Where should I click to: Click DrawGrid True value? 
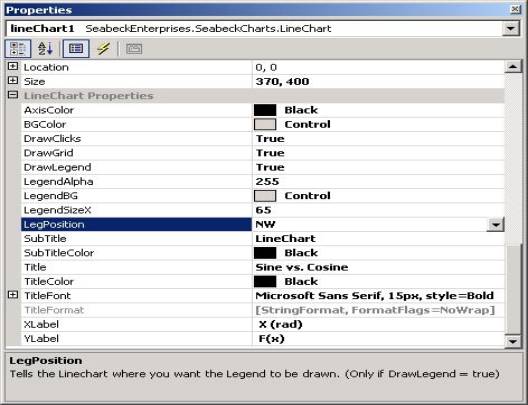tap(270, 153)
